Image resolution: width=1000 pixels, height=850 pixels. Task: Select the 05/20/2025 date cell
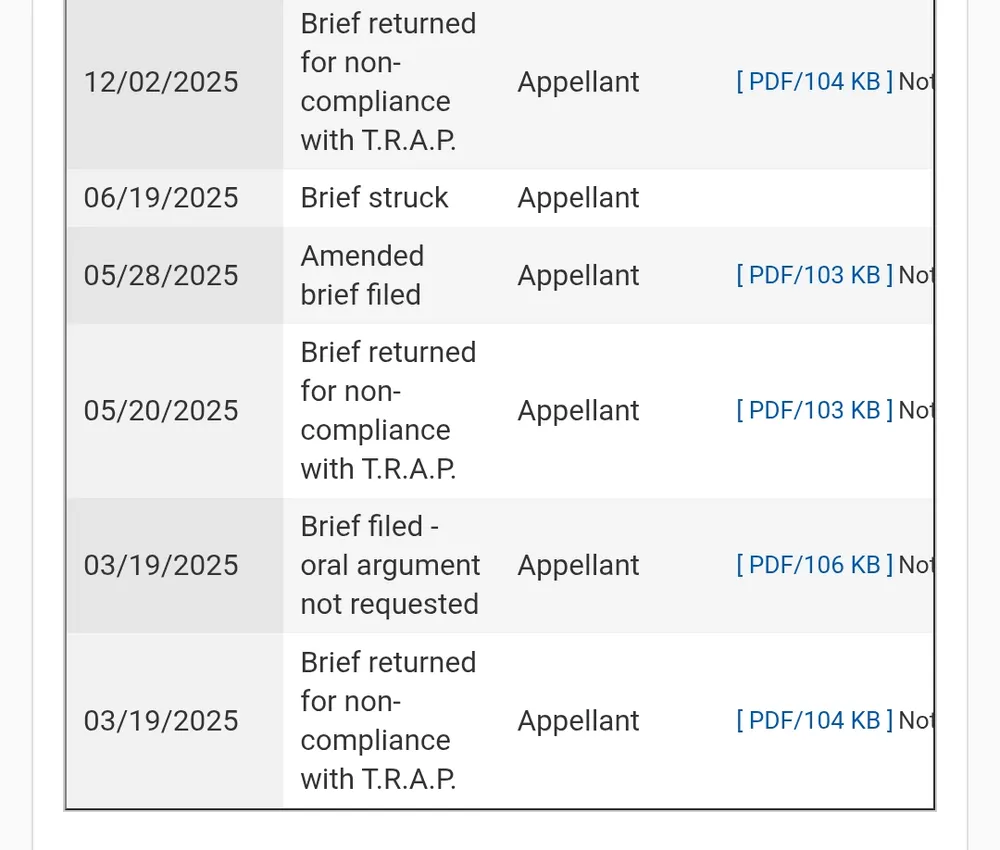[x=161, y=410]
